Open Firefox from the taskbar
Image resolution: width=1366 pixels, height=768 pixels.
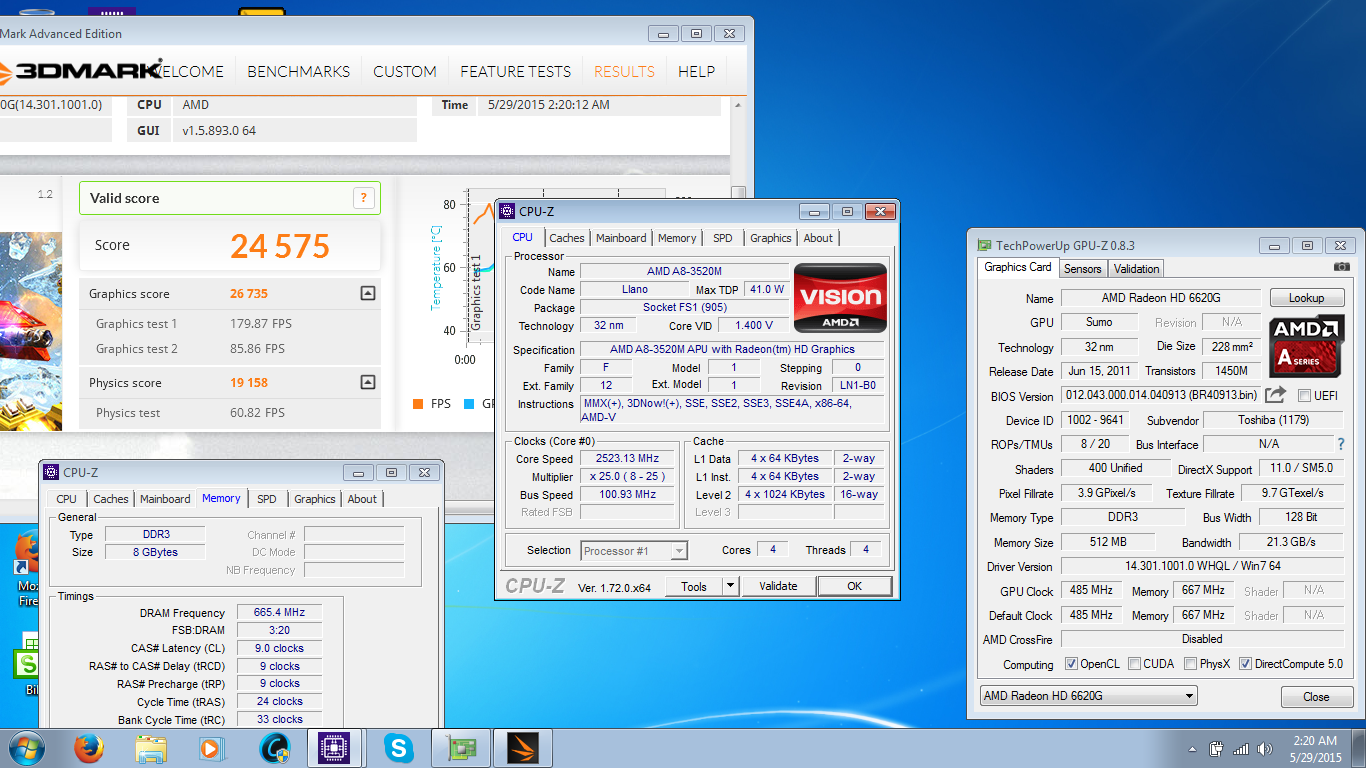[x=89, y=748]
